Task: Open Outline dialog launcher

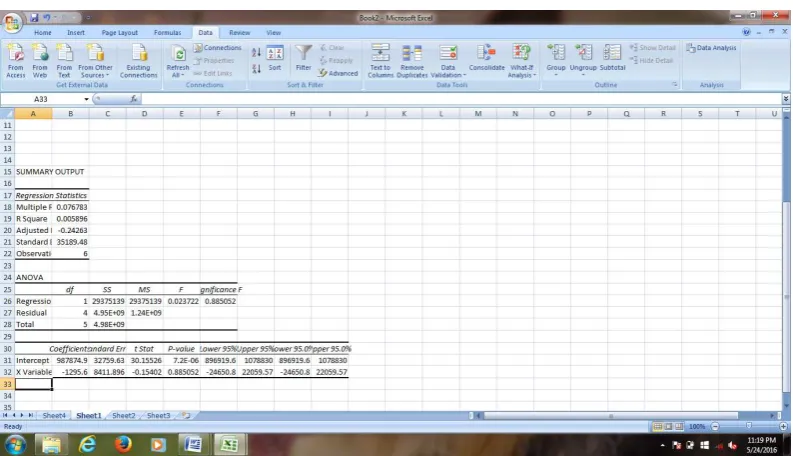Action: click(x=675, y=85)
